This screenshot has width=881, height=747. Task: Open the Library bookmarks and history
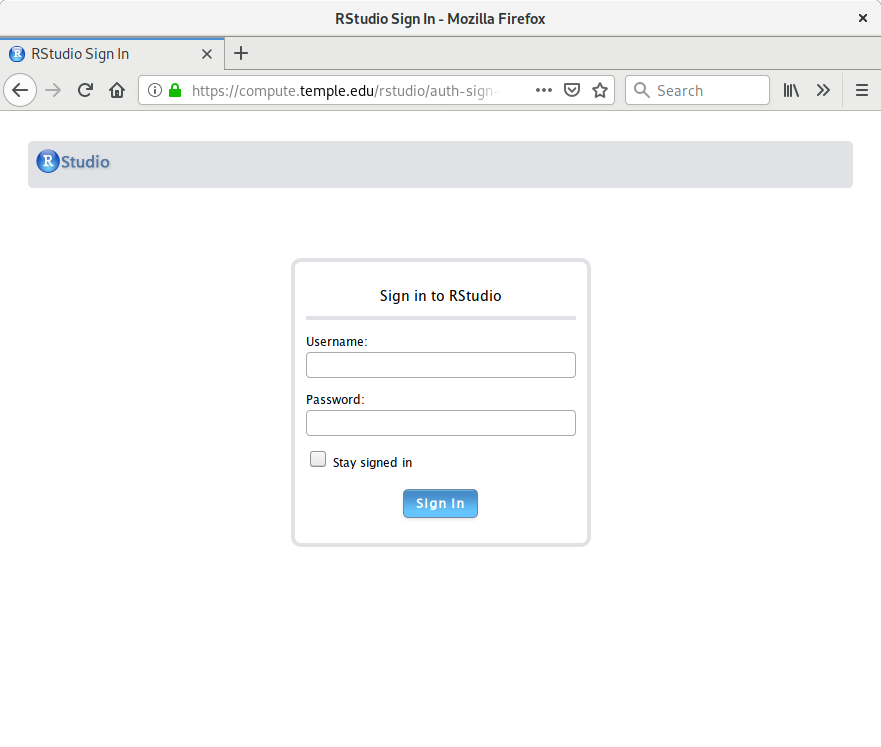click(791, 90)
